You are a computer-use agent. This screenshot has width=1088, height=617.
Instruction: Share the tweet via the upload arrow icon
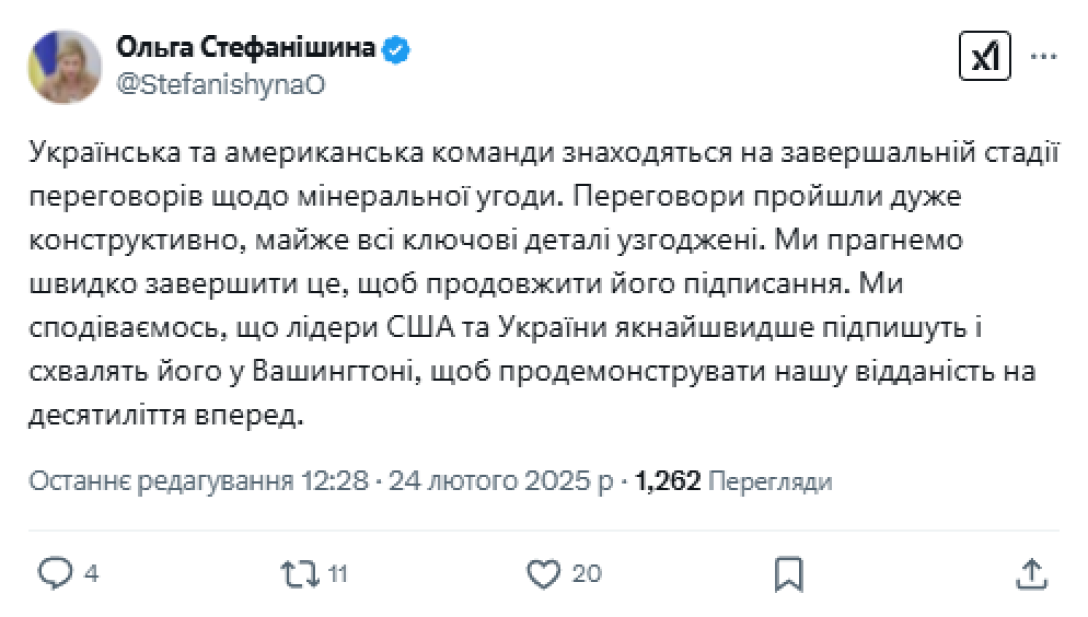[1029, 575]
